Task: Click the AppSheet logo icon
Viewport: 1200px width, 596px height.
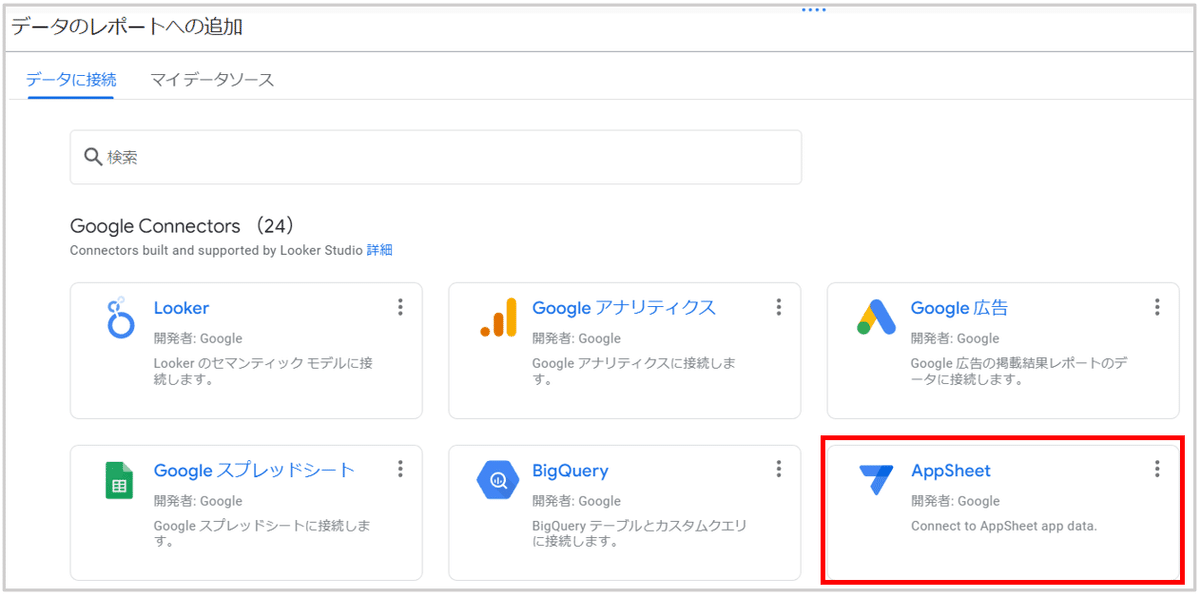Action: pyautogui.click(x=877, y=480)
